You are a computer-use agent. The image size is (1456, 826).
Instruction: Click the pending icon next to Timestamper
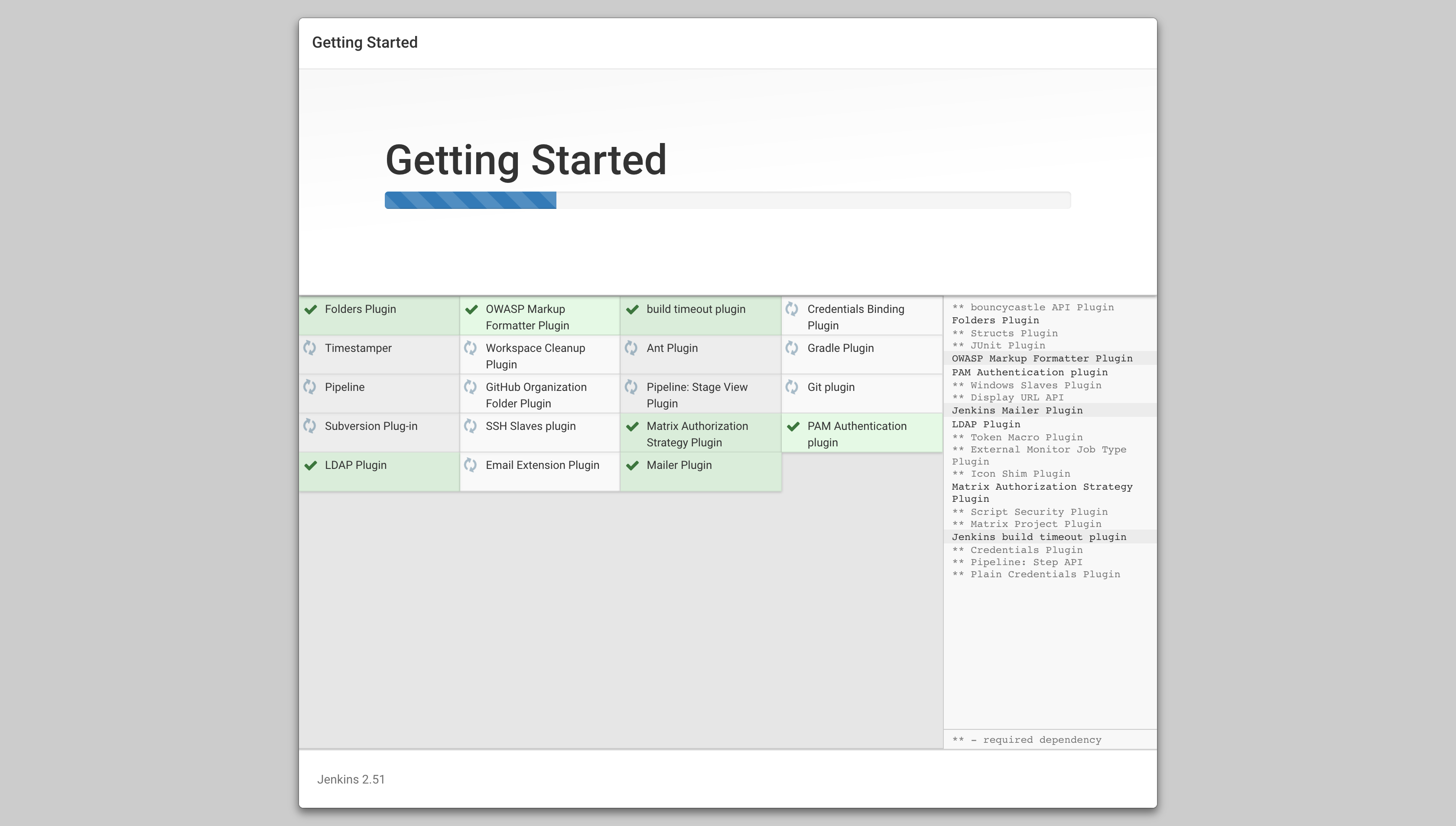[x=310, y=348]
